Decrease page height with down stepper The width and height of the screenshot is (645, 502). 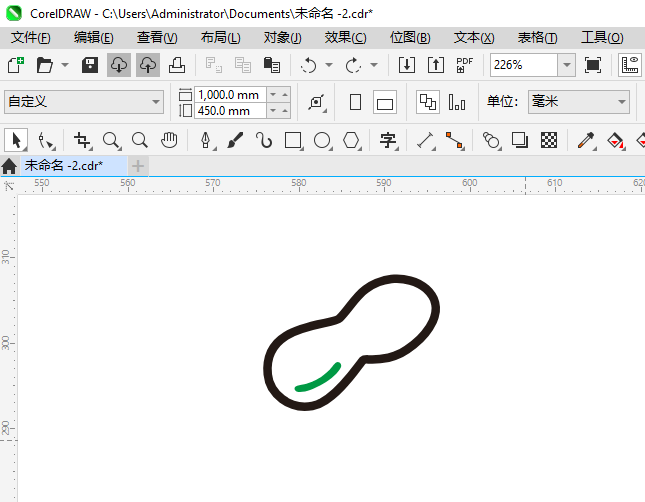click(x=273, y=111)
